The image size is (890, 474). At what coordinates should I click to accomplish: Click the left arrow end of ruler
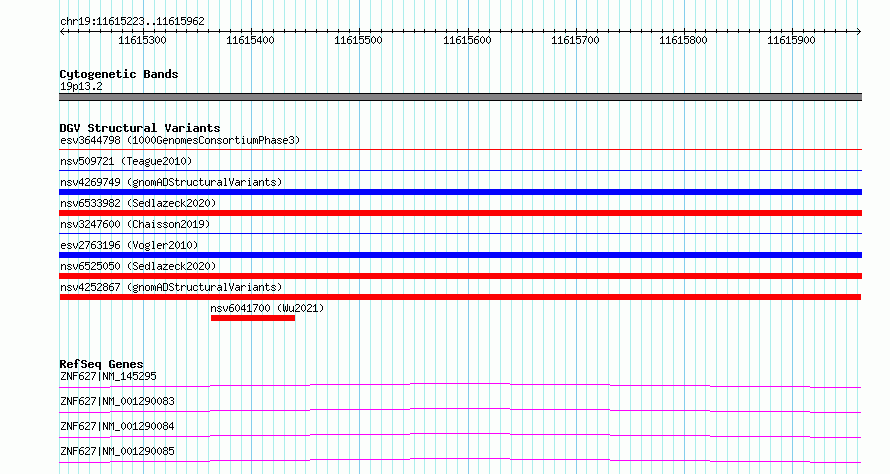[62, 31]
